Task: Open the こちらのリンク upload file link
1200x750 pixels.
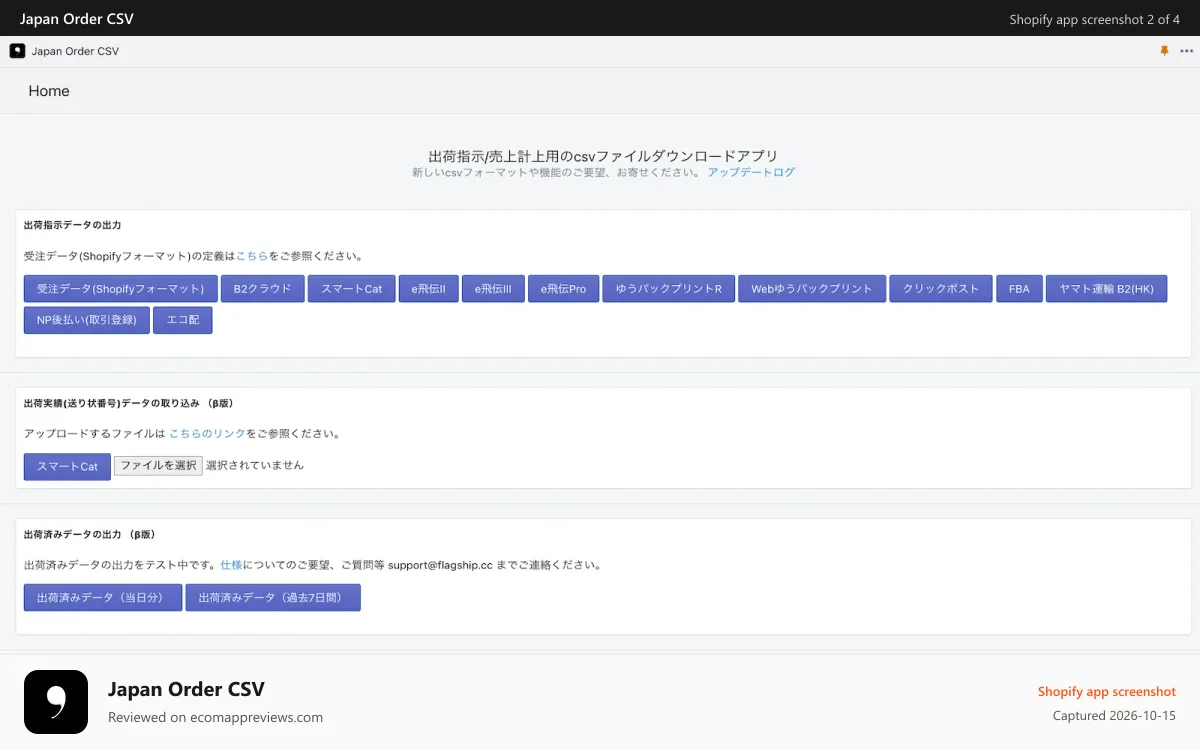Action: (207, 434)
